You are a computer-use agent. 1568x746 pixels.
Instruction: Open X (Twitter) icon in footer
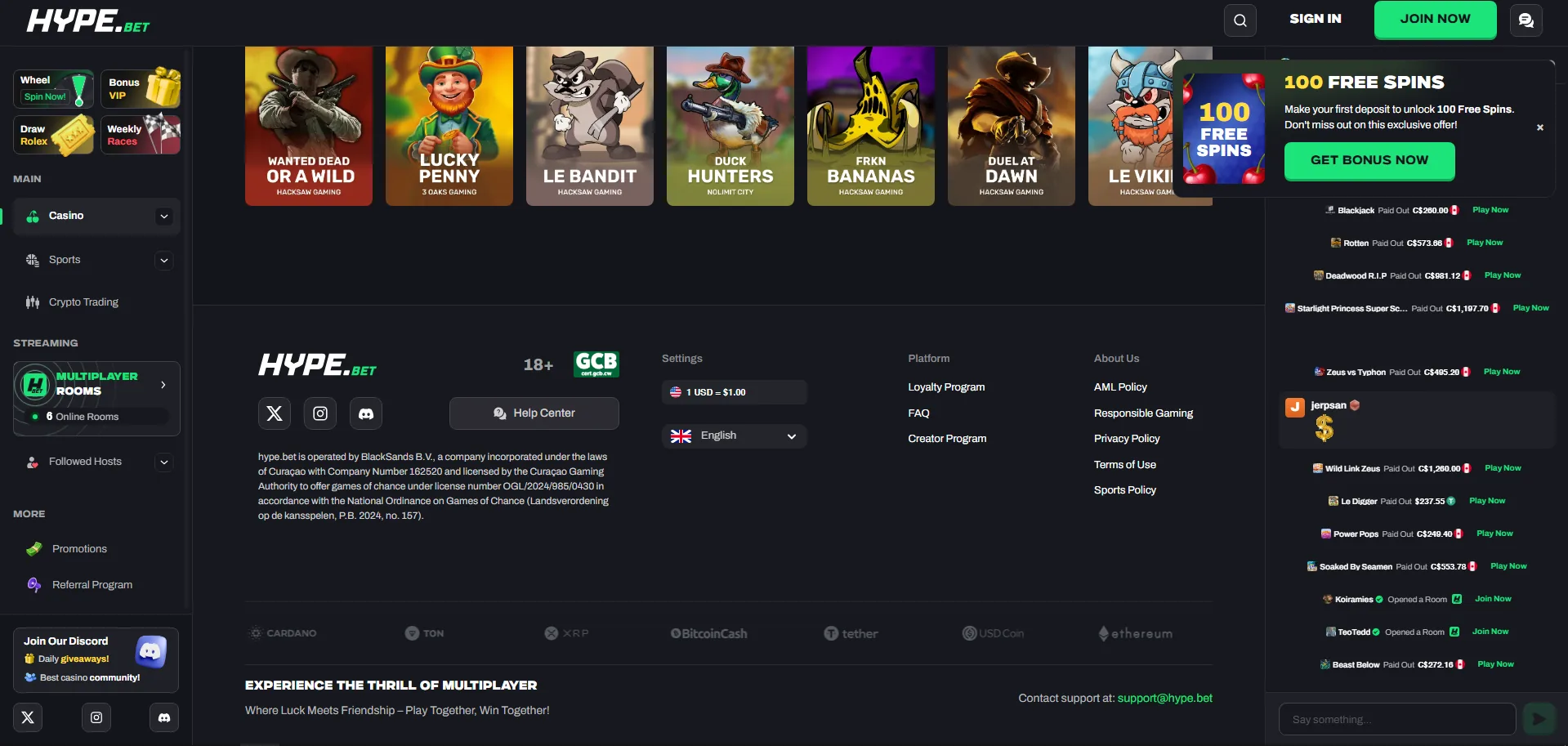click(x=275, y=413)
